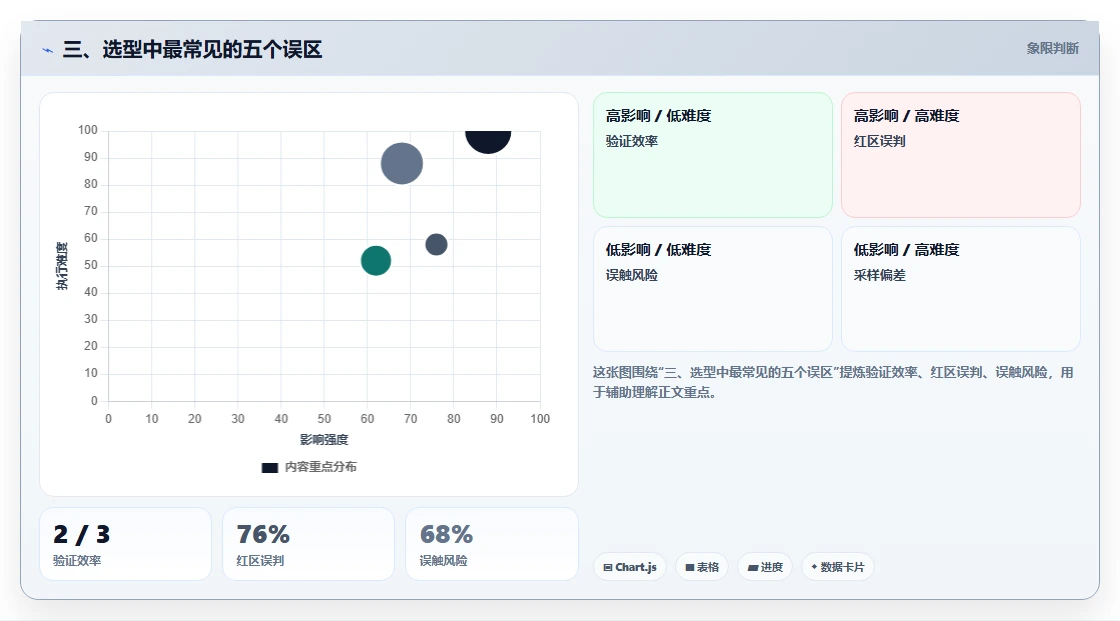Click the dark legend color box
1120x621 pixels.
(x=269, y=467)
